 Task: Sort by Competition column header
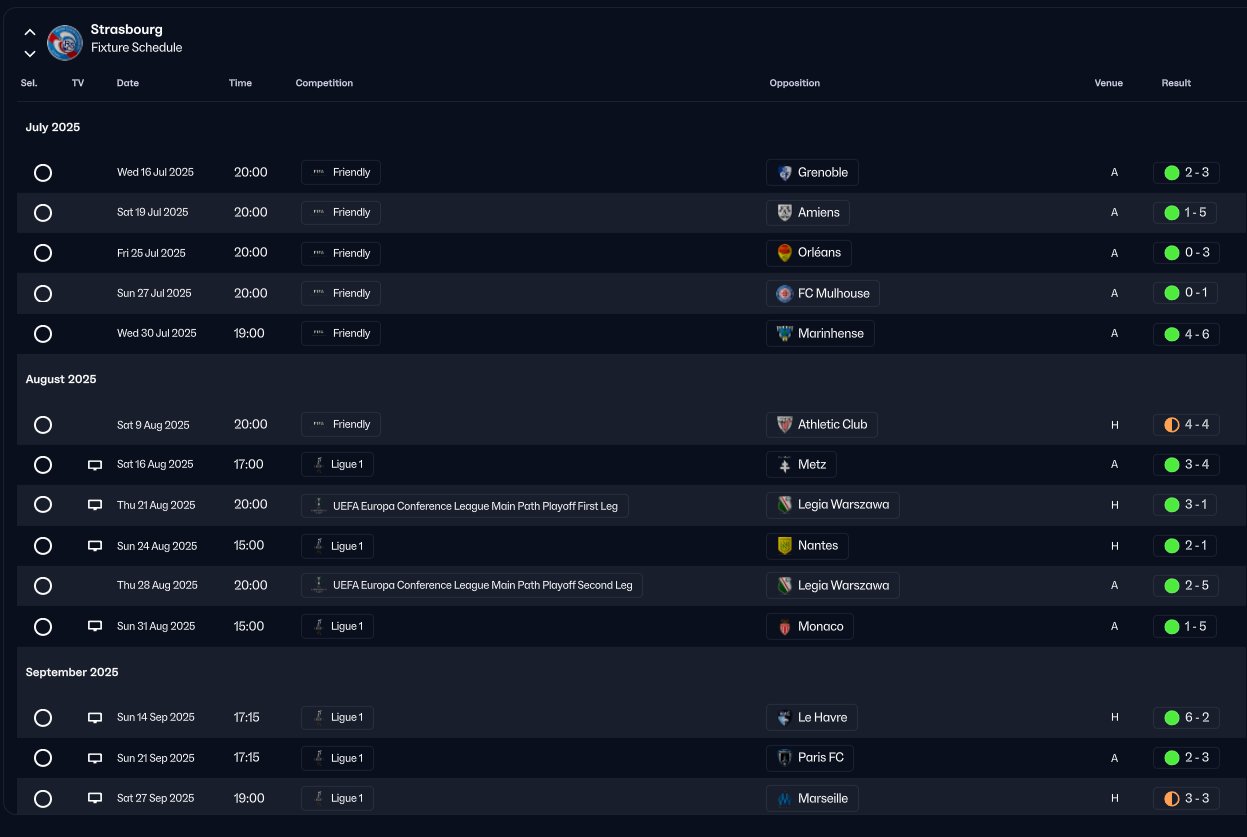point(324,83)
